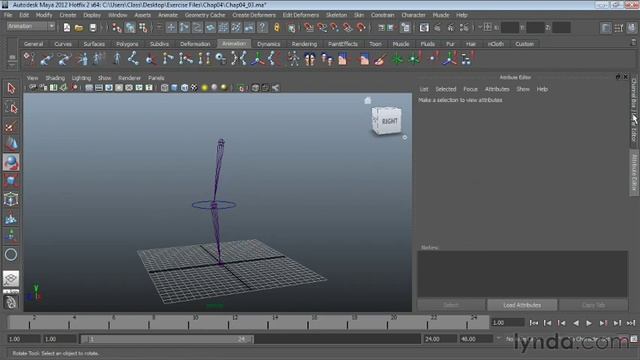Image resolution: width=640 pixels, height=360 pixels.
Task: Toggle select by hierarchy mode
Action: pyautogui.click(x=117, y=27)
